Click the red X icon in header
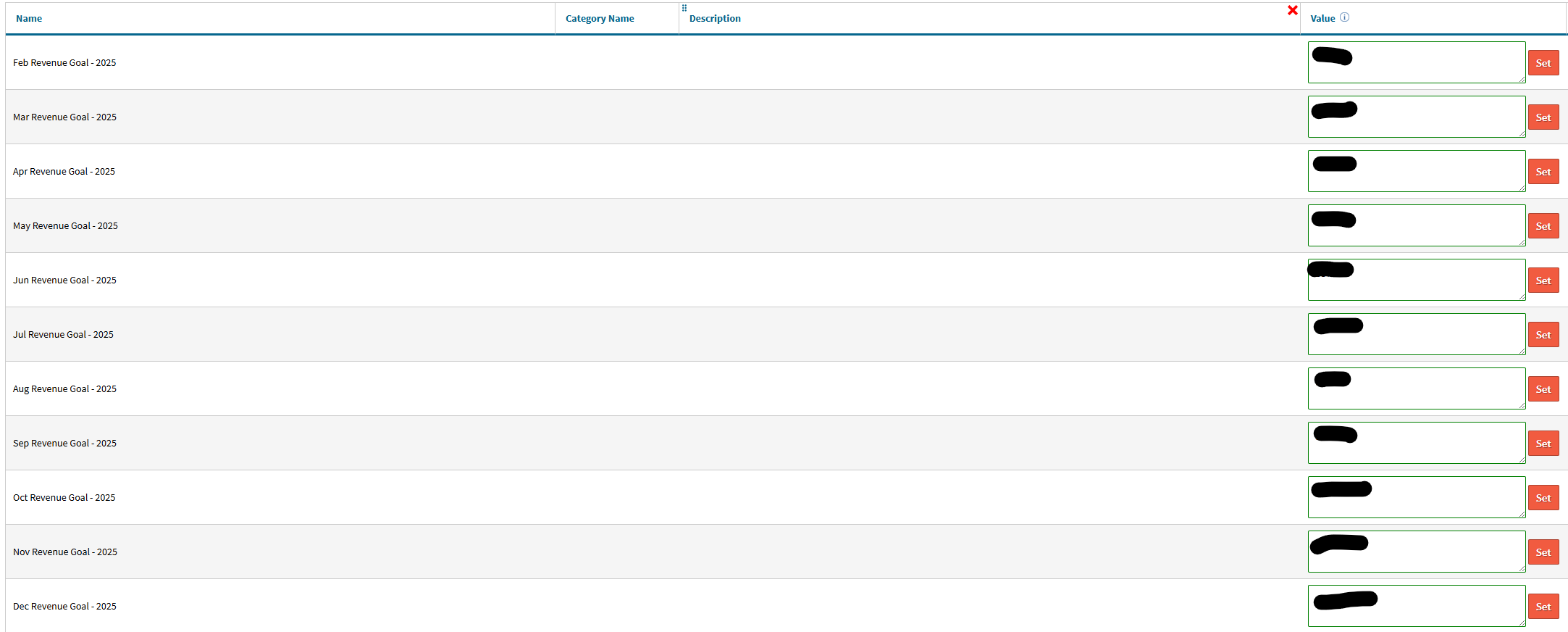The image size is (1568, 632). pos(1292,10)
